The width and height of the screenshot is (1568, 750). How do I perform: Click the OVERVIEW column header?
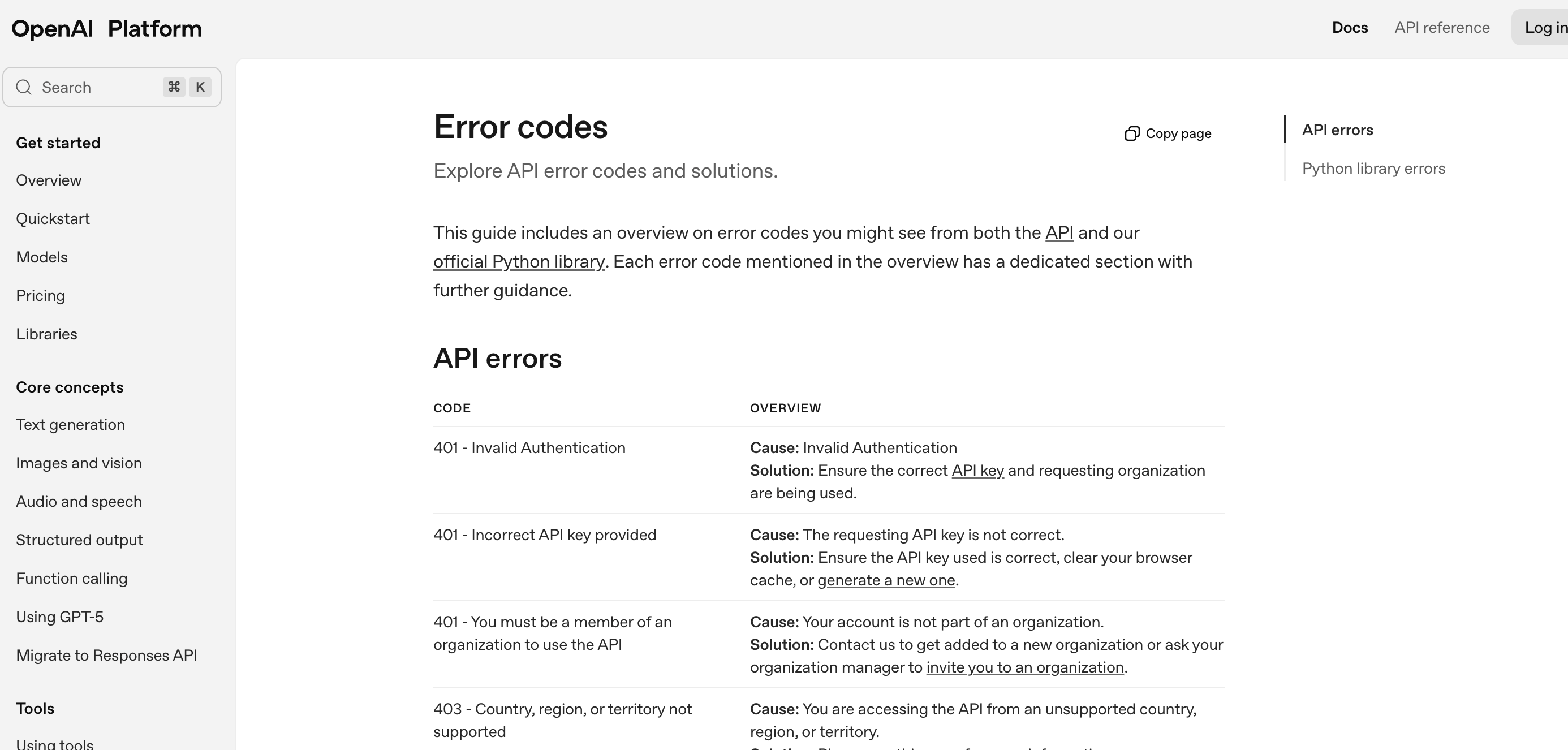[x=785, y=408]
